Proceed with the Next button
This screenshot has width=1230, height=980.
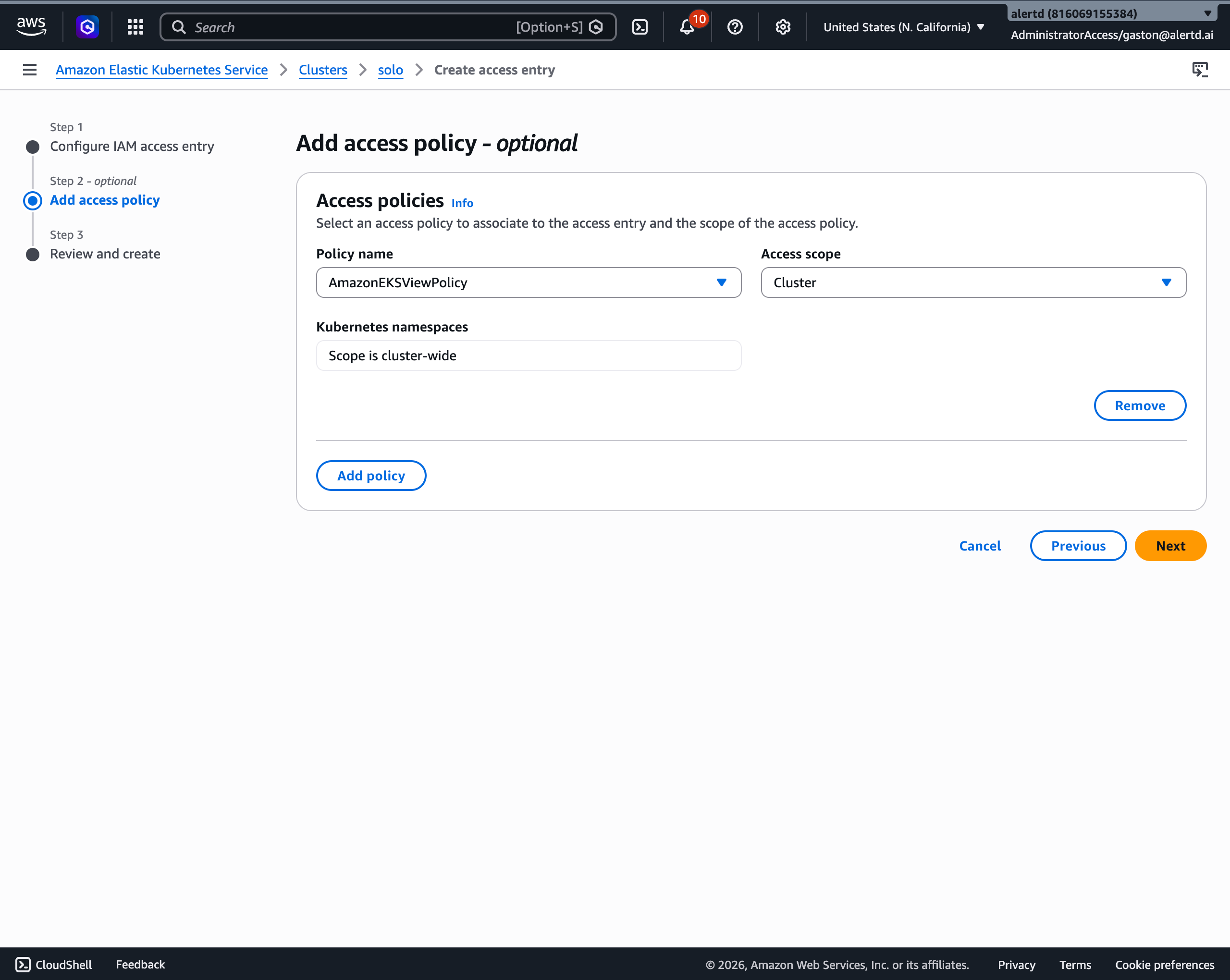click(x=1170, y=546)
